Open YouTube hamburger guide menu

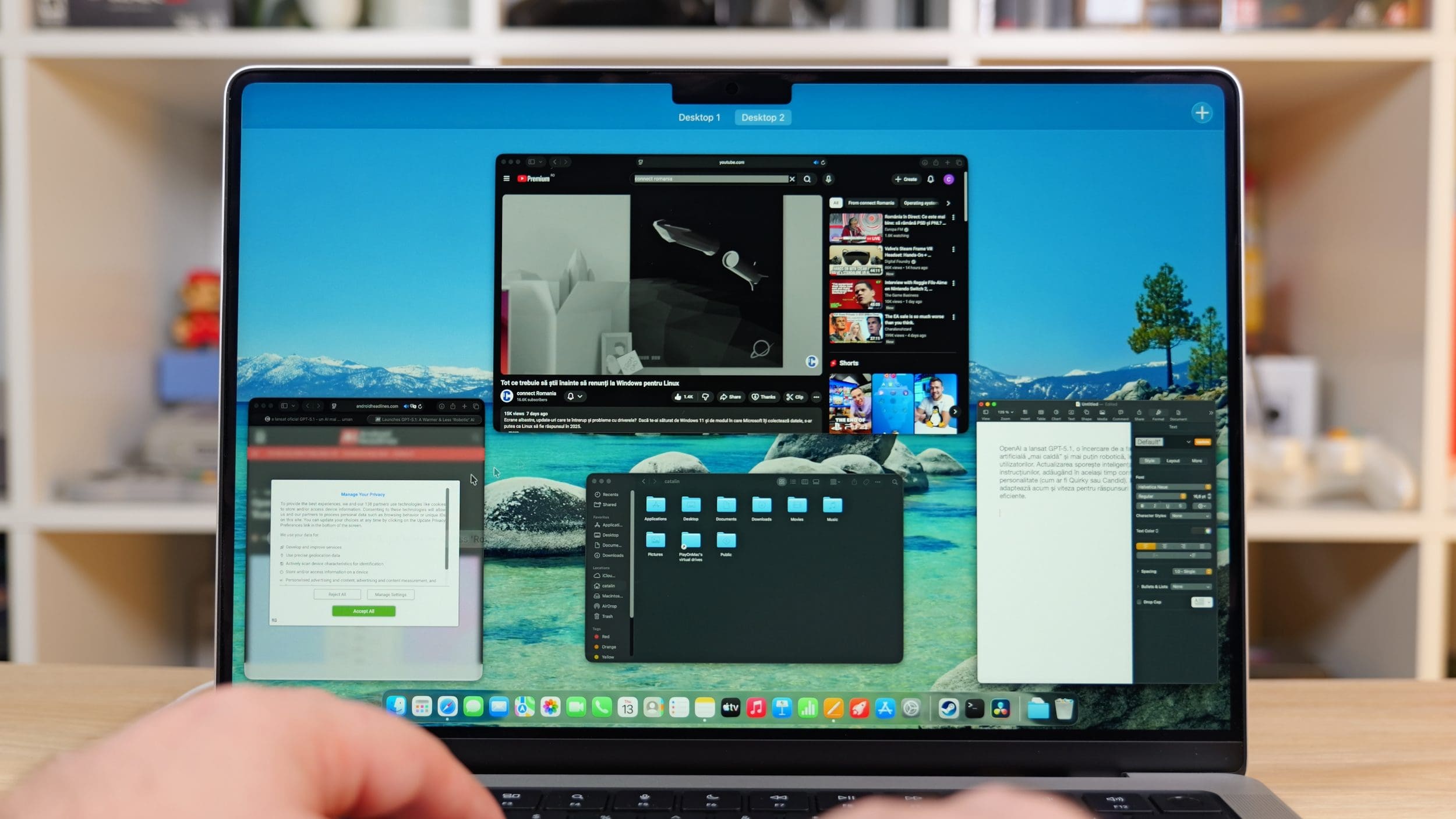[507, 179]
